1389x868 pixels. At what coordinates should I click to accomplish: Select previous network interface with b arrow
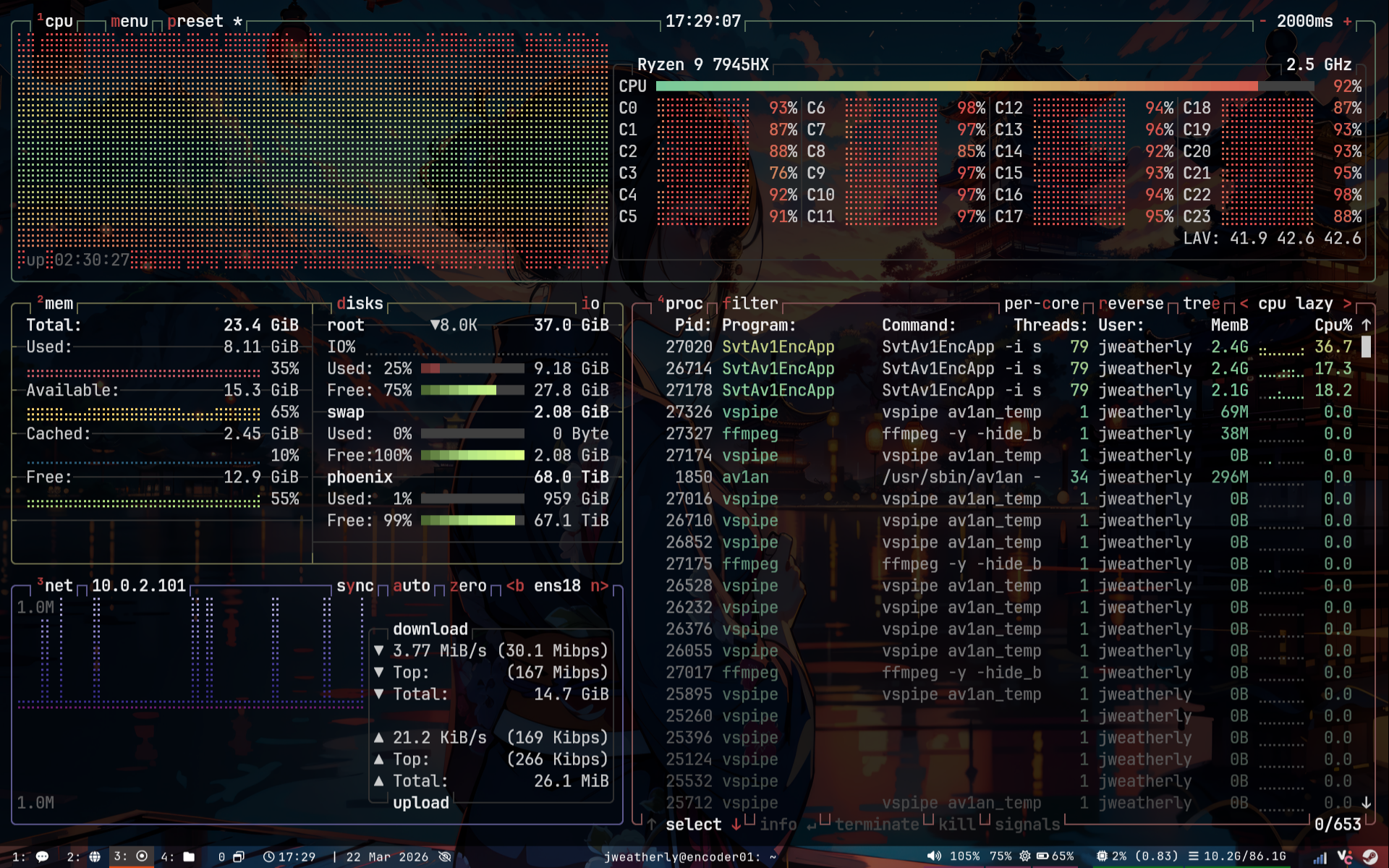click(x=514, y=586)
